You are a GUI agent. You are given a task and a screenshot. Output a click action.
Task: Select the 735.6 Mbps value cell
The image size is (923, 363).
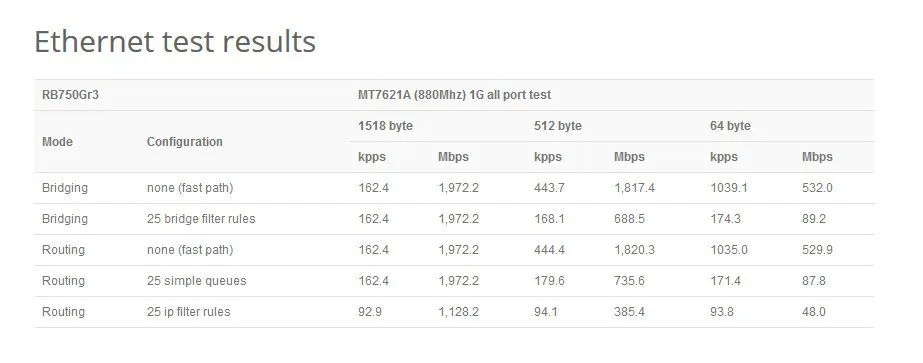coord(629,281)
